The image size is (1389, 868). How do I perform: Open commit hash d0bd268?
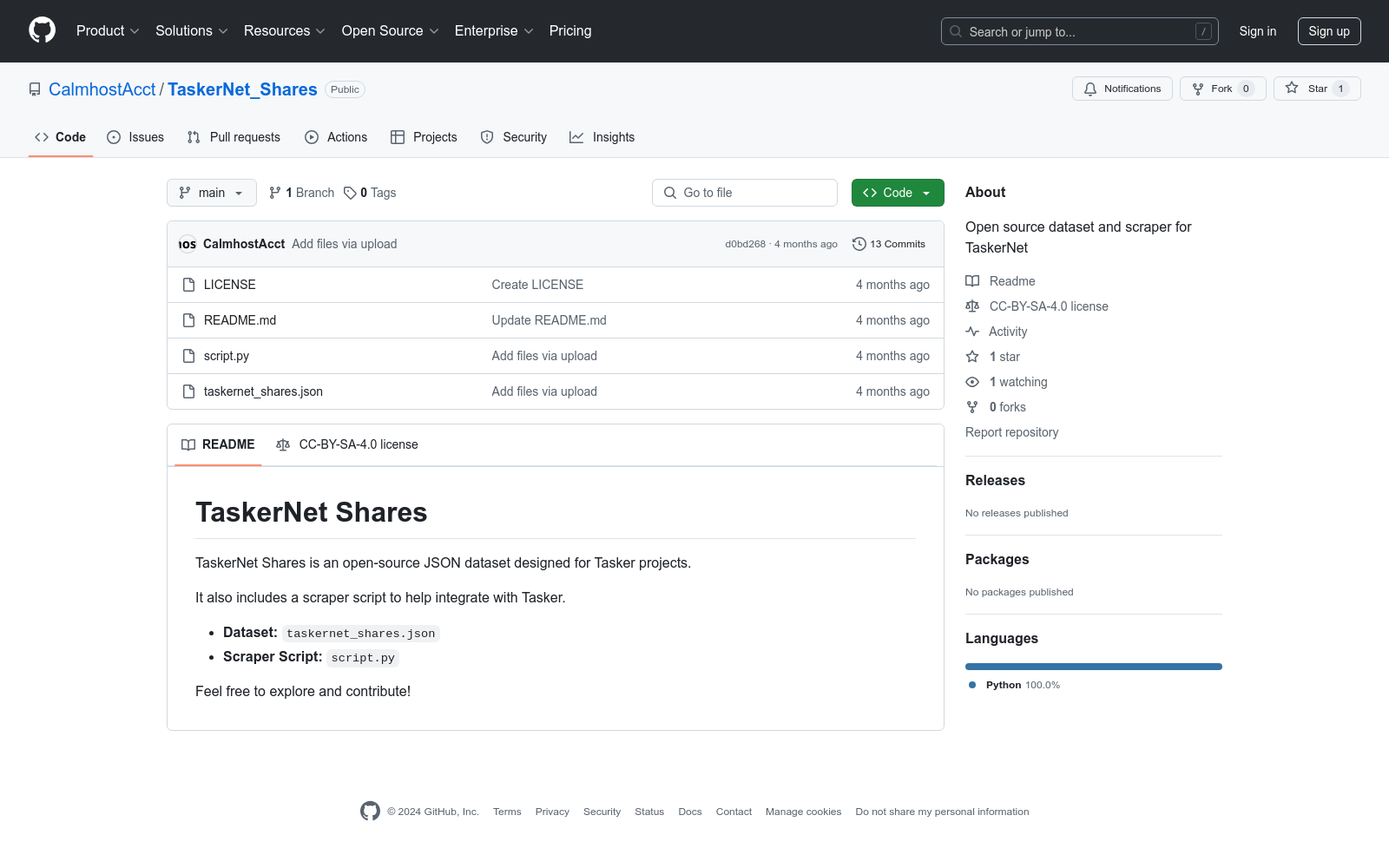[x=746, y=244]
